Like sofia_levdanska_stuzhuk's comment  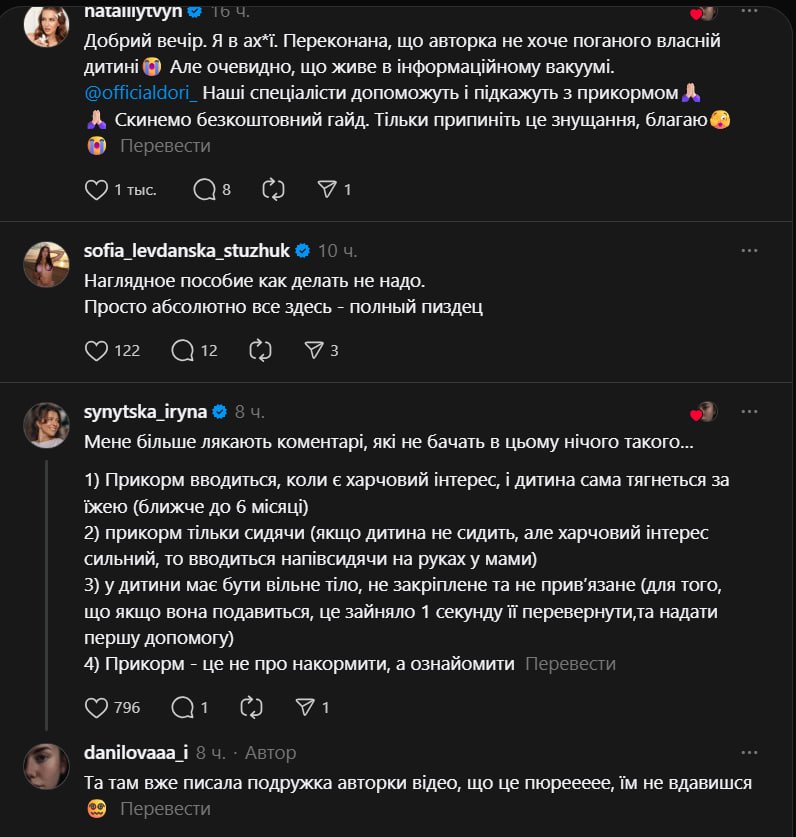coord(97,350)
